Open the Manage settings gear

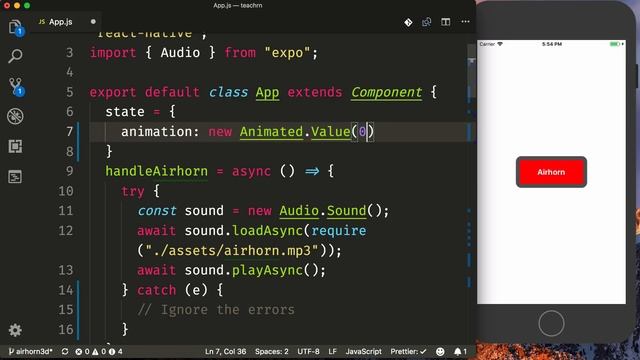coord(15,330)
